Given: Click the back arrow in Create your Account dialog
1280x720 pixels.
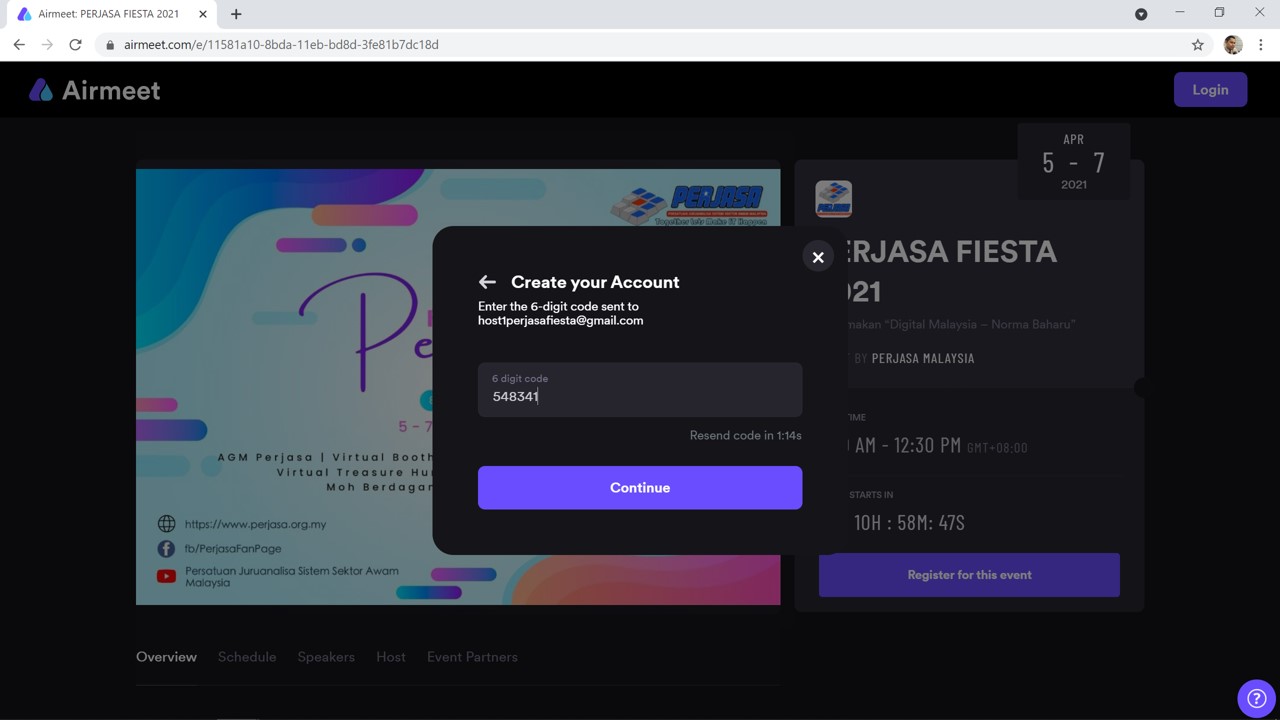Looking at the screenshot, I should click(x=487, y=282).
